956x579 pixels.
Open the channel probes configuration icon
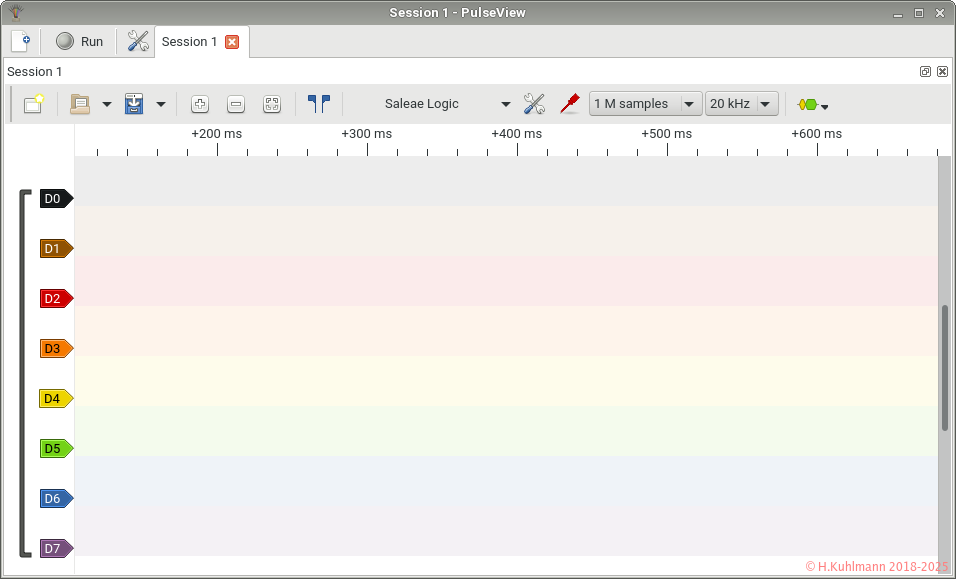click(569, 104)
